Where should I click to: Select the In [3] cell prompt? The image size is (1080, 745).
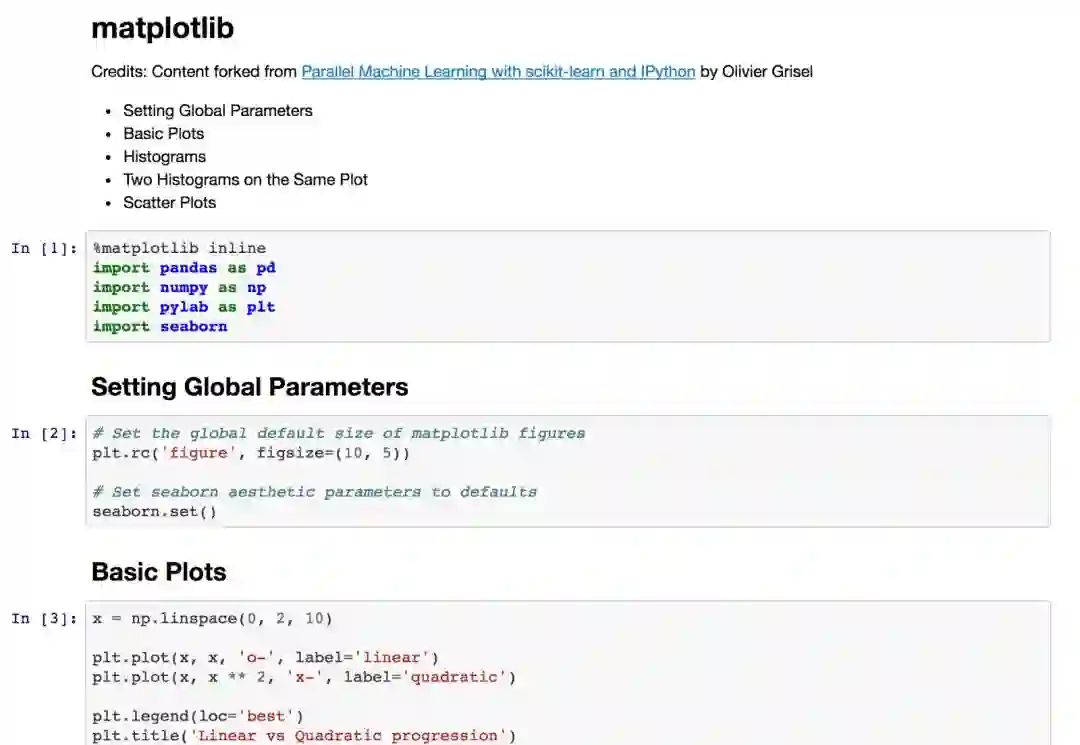point(44,618)
